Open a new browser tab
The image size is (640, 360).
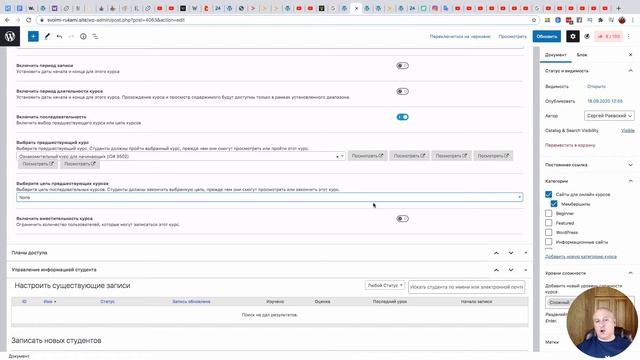(618, 8)
